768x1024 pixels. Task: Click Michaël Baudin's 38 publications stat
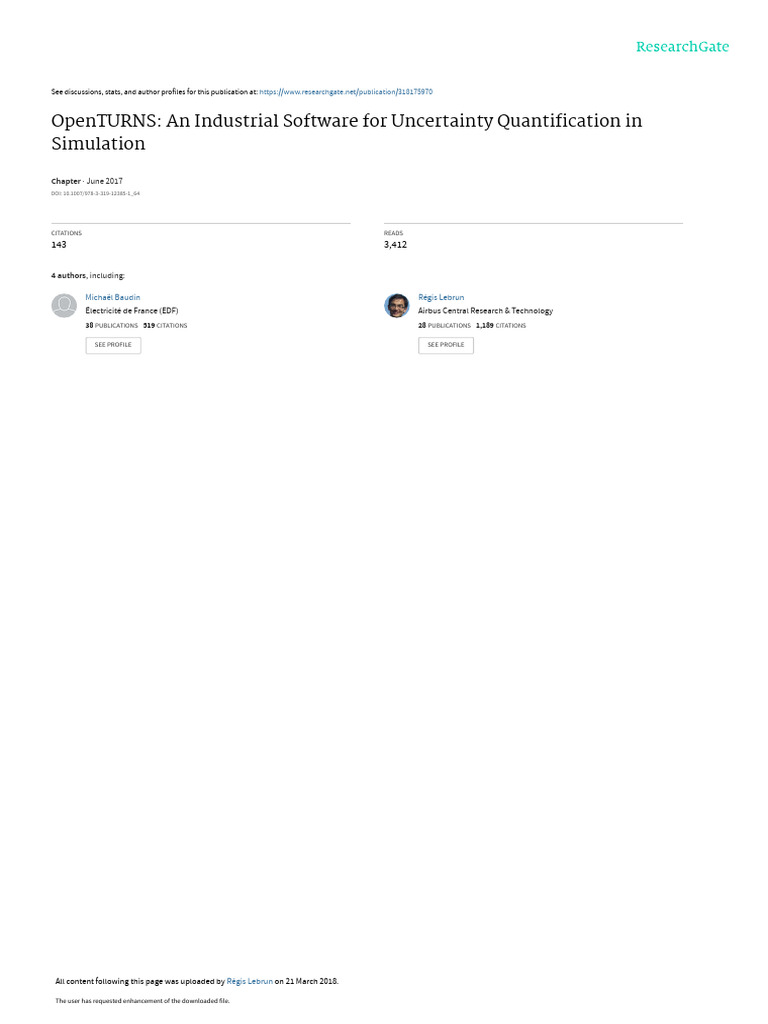pyautogui.click(x=111, y=326)
